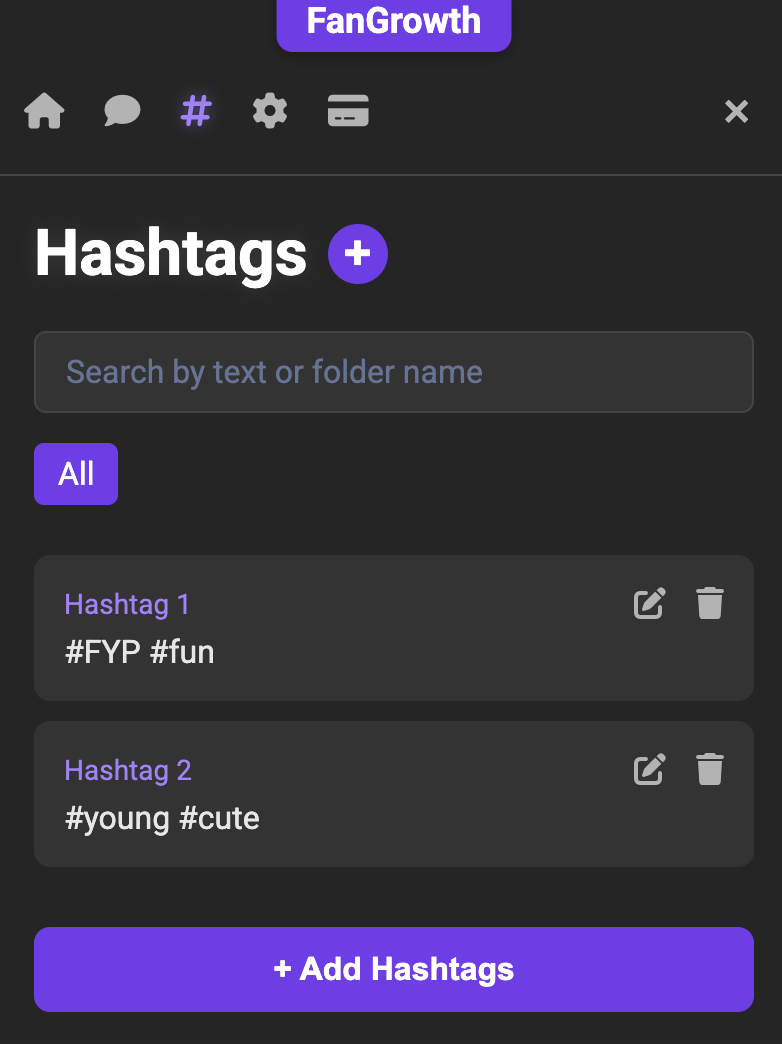This screenshot has height=1044, width=782.
Task: Click the Hashtag 2 title
Action: point(128,770)
